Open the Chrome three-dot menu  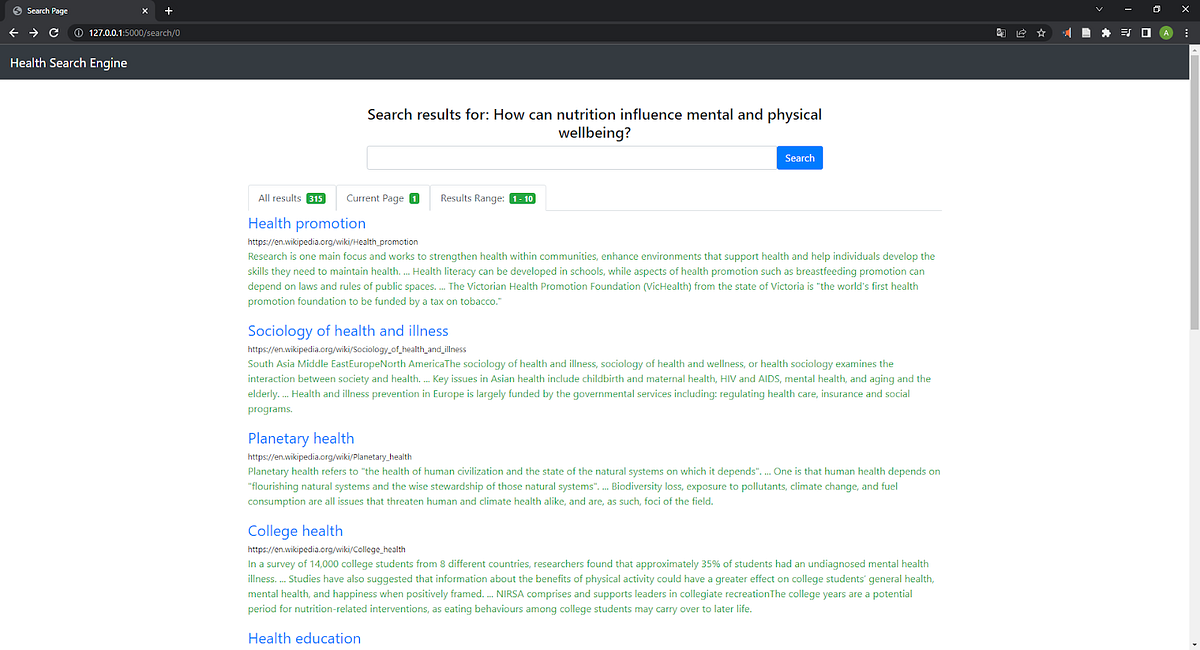pyautogui.click(x=1186, y=32)
